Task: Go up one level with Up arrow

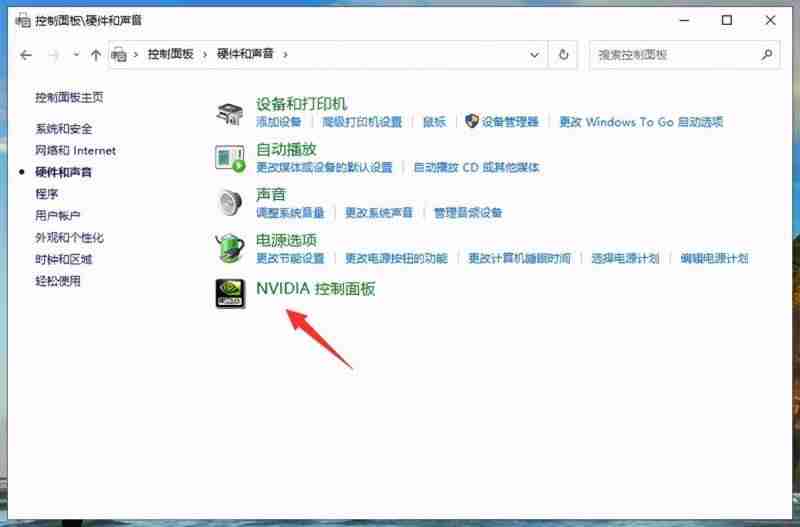Action: [x=95, y=55]
